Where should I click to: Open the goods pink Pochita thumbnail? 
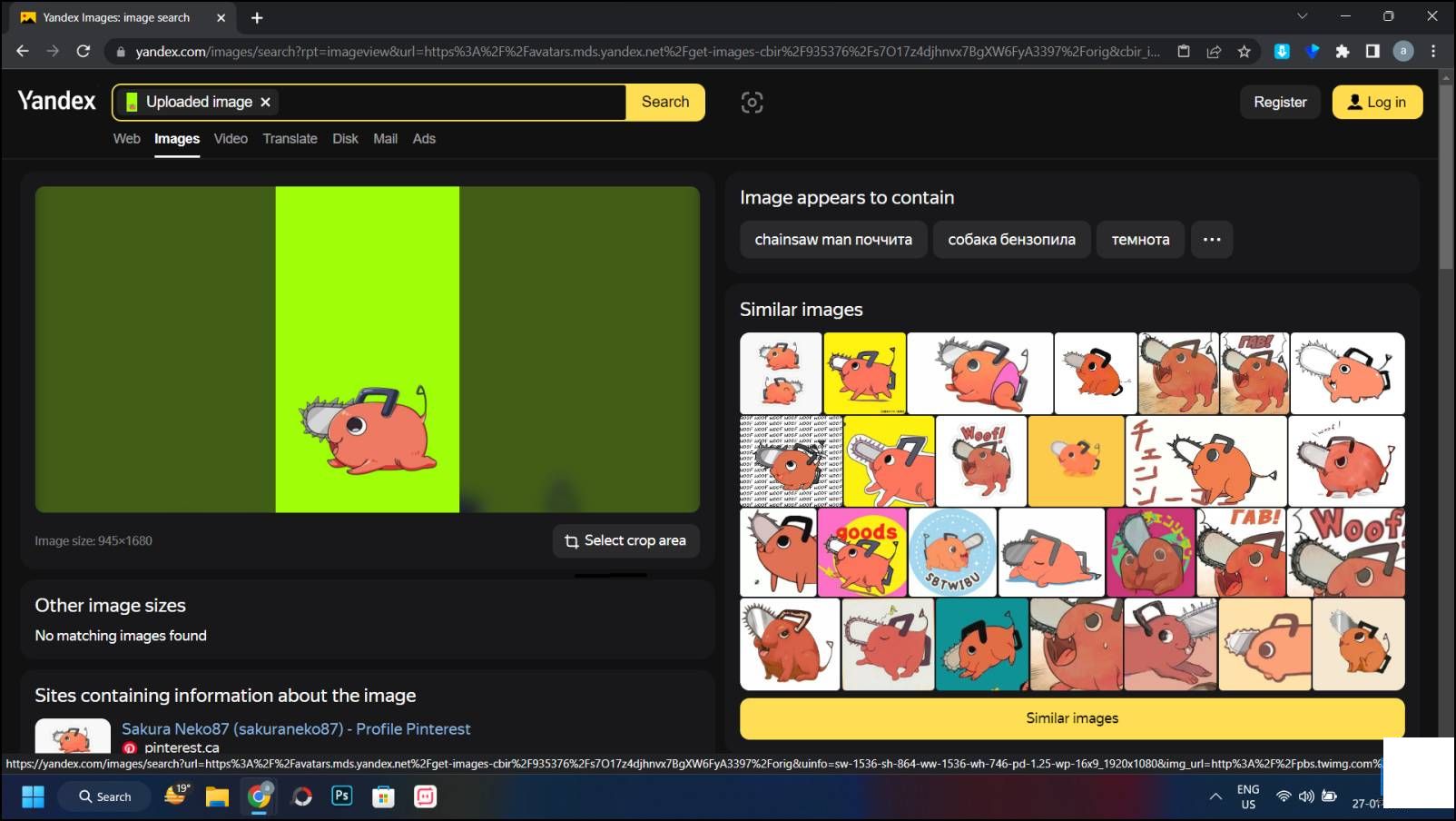(861, 552)
